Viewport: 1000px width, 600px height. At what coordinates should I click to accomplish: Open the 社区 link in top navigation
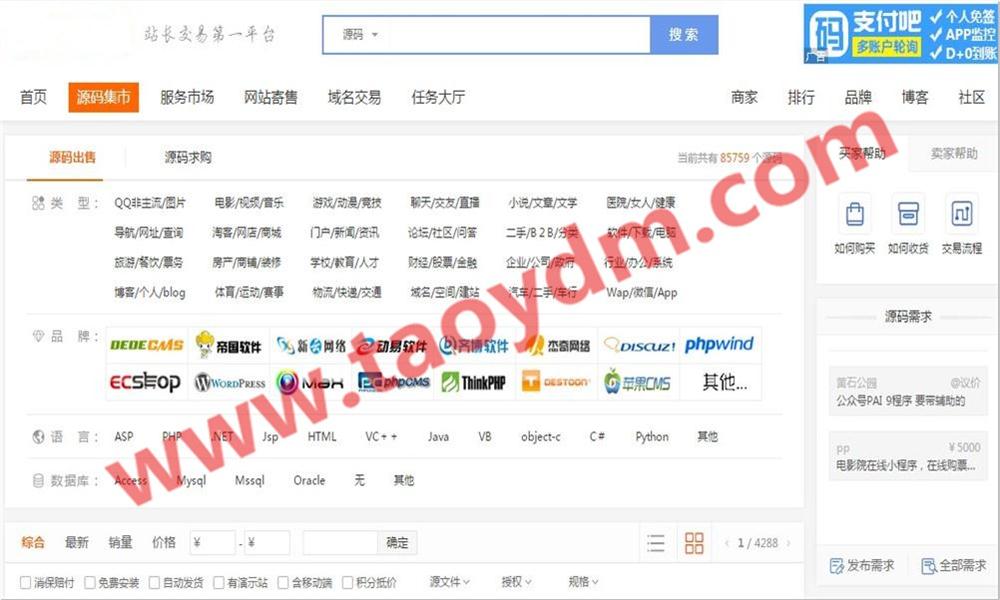[x=971, y=97]
